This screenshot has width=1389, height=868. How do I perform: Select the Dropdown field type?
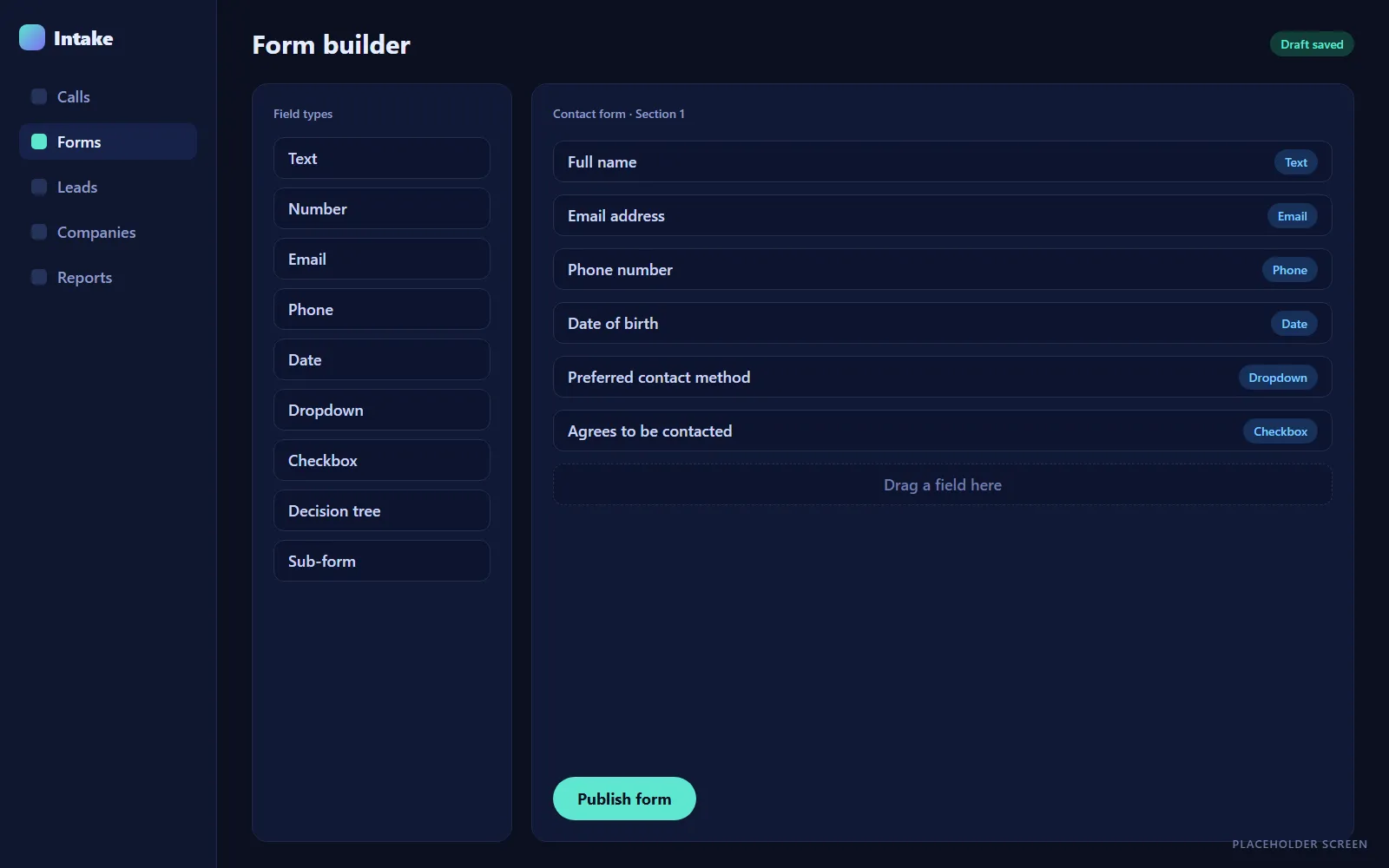pyautogui.click(x=382, y=410)
